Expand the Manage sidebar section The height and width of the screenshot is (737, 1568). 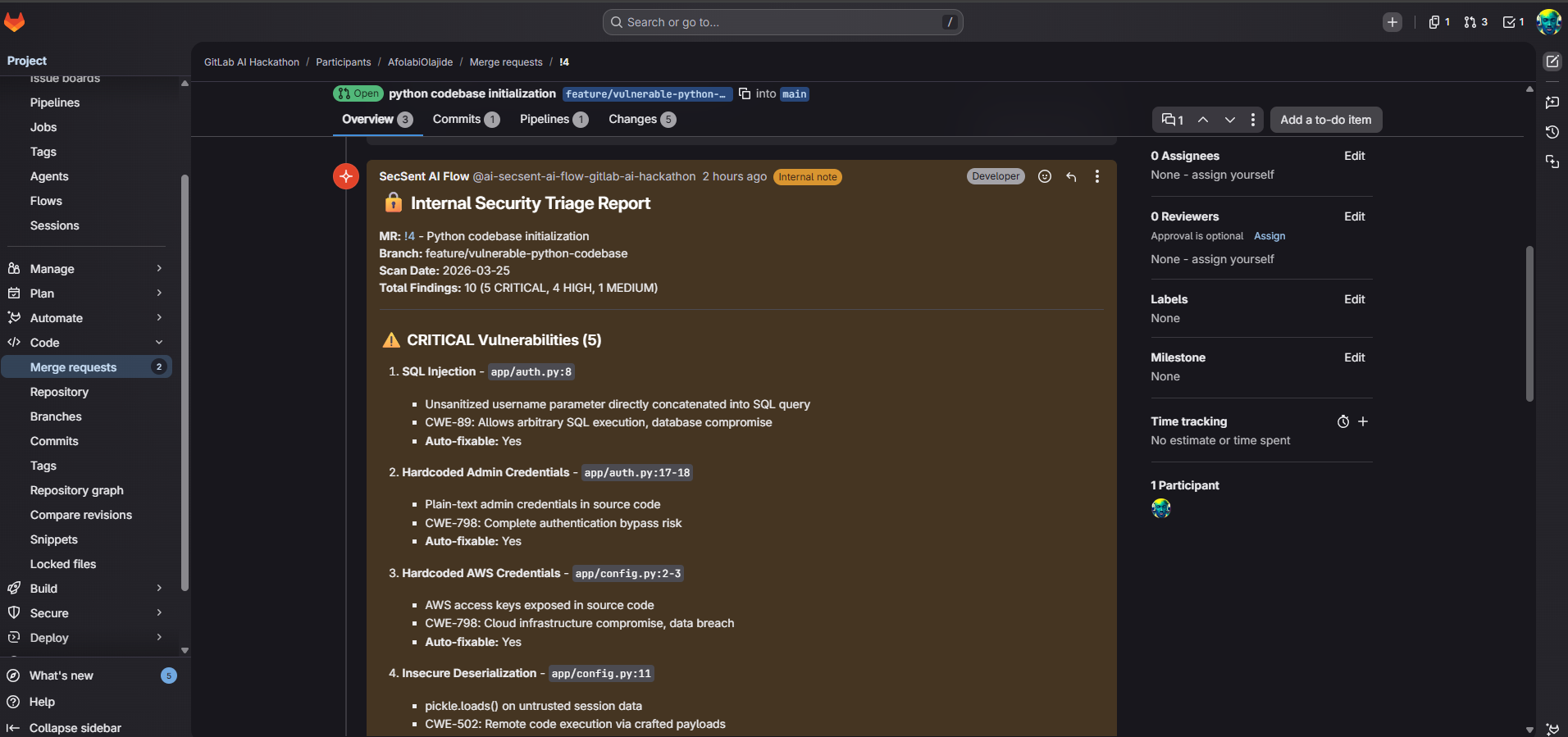(86, 269)
